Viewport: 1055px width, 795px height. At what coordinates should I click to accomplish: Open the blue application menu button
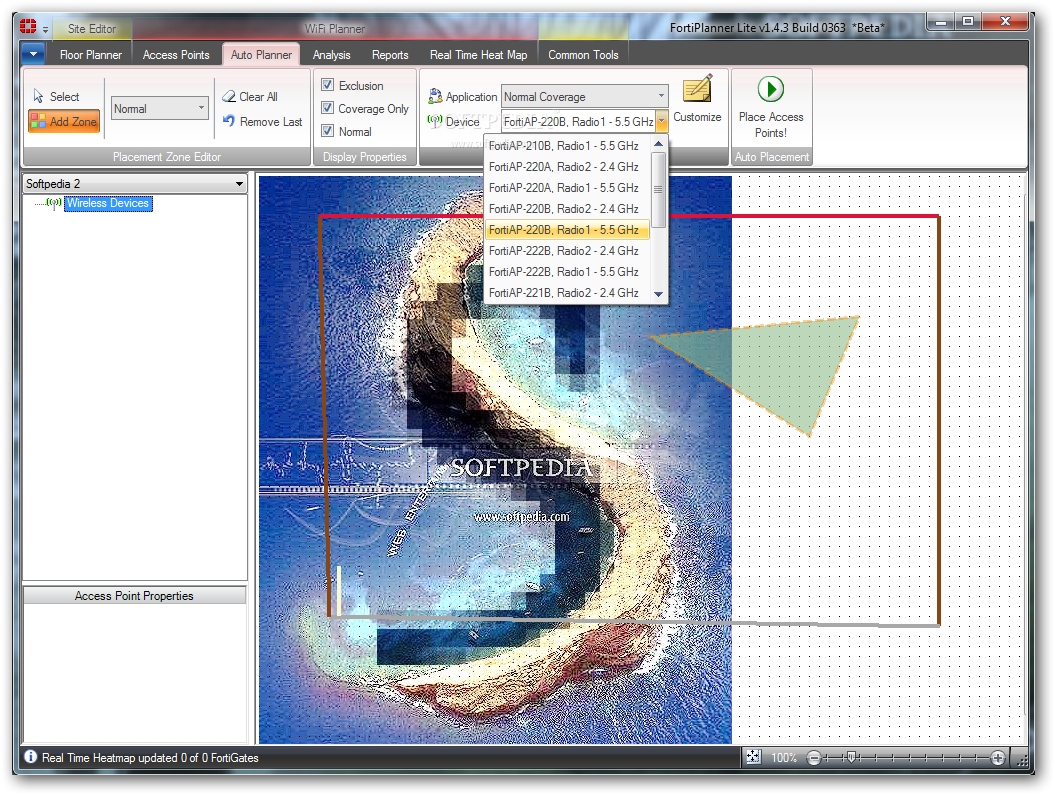33,53
